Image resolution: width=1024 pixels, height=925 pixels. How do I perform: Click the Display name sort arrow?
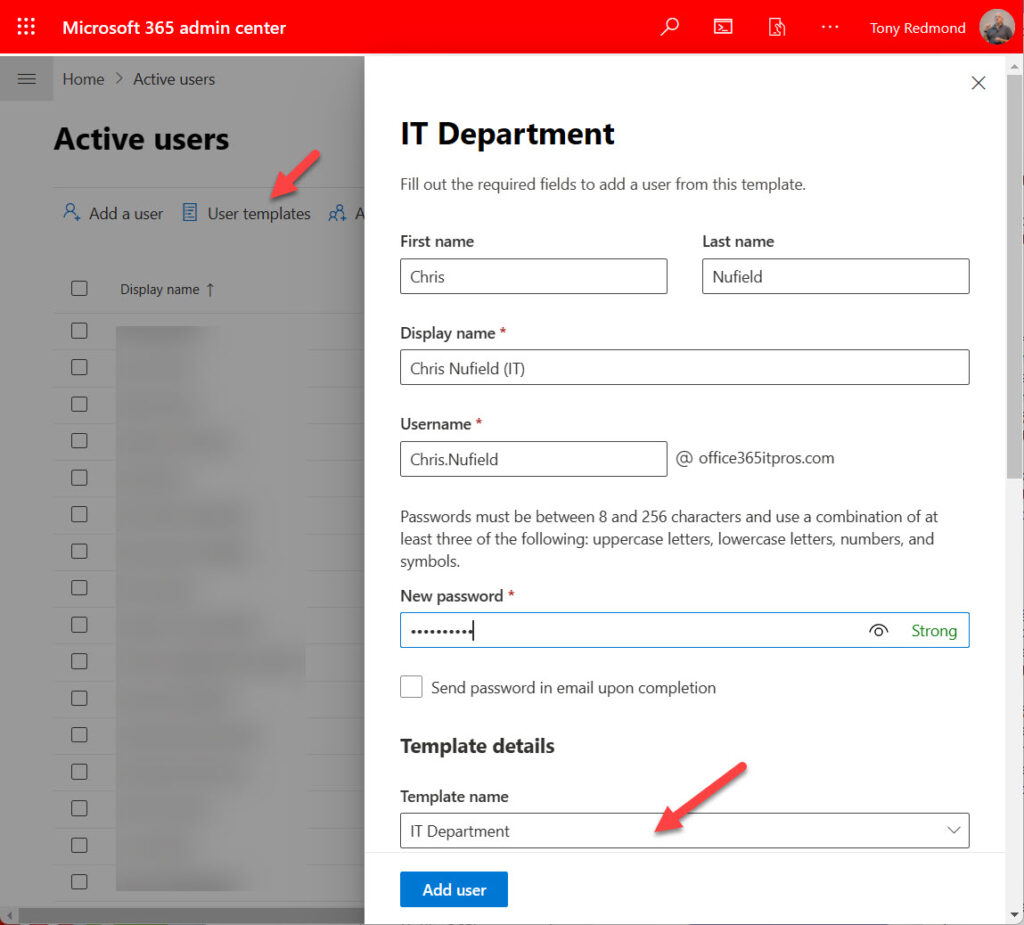[210, 289]
